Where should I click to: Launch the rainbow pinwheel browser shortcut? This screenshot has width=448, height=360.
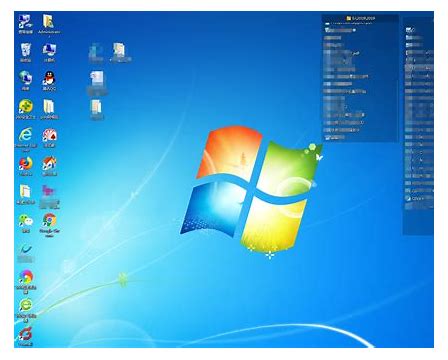pos(26,277)
